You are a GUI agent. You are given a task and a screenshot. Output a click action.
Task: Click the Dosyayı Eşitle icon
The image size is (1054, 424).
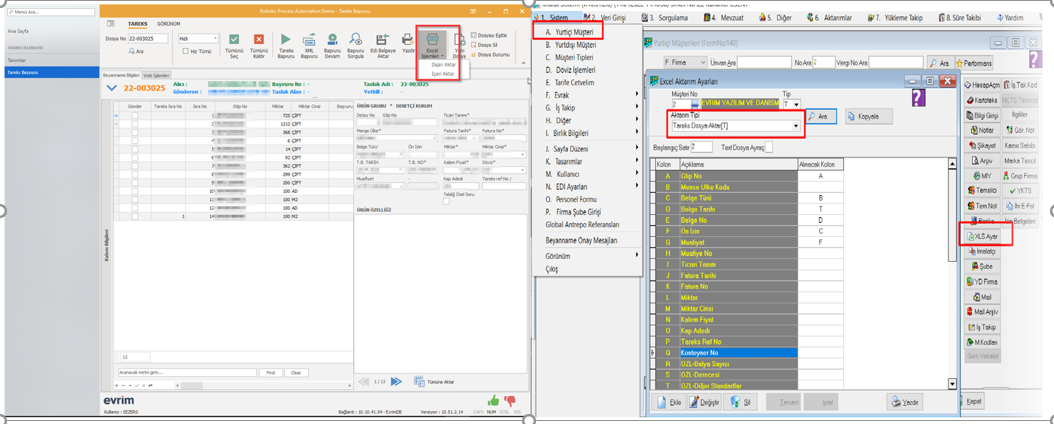click(473, 35)
